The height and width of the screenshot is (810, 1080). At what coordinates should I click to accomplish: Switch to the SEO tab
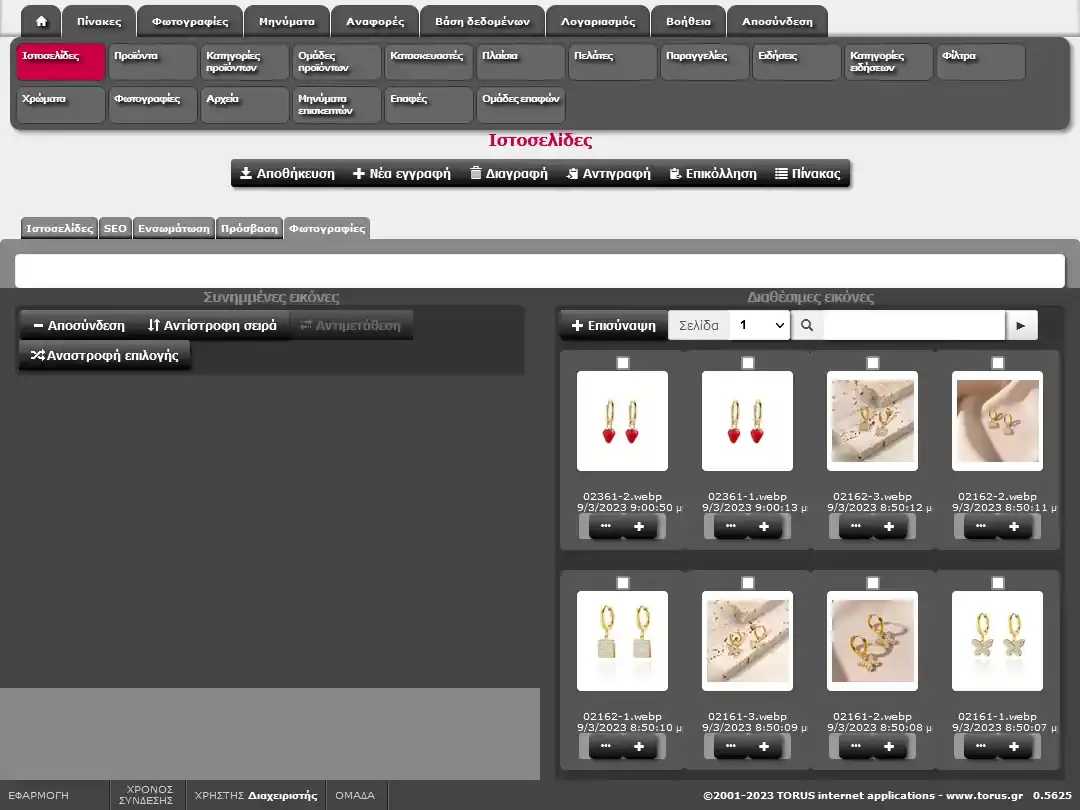click(x=115, y=228)
